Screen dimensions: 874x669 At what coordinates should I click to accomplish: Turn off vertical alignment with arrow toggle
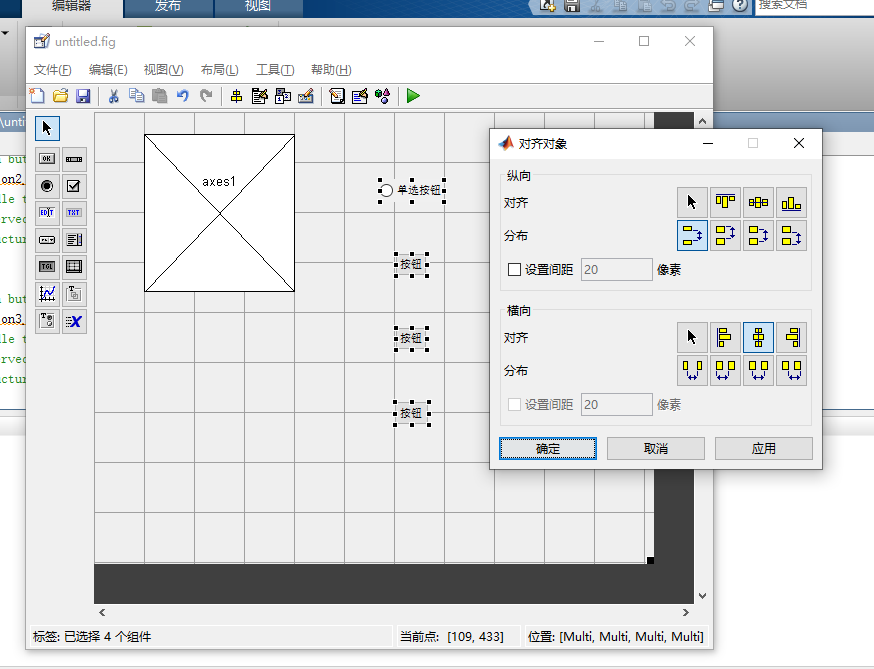(692, 202)
